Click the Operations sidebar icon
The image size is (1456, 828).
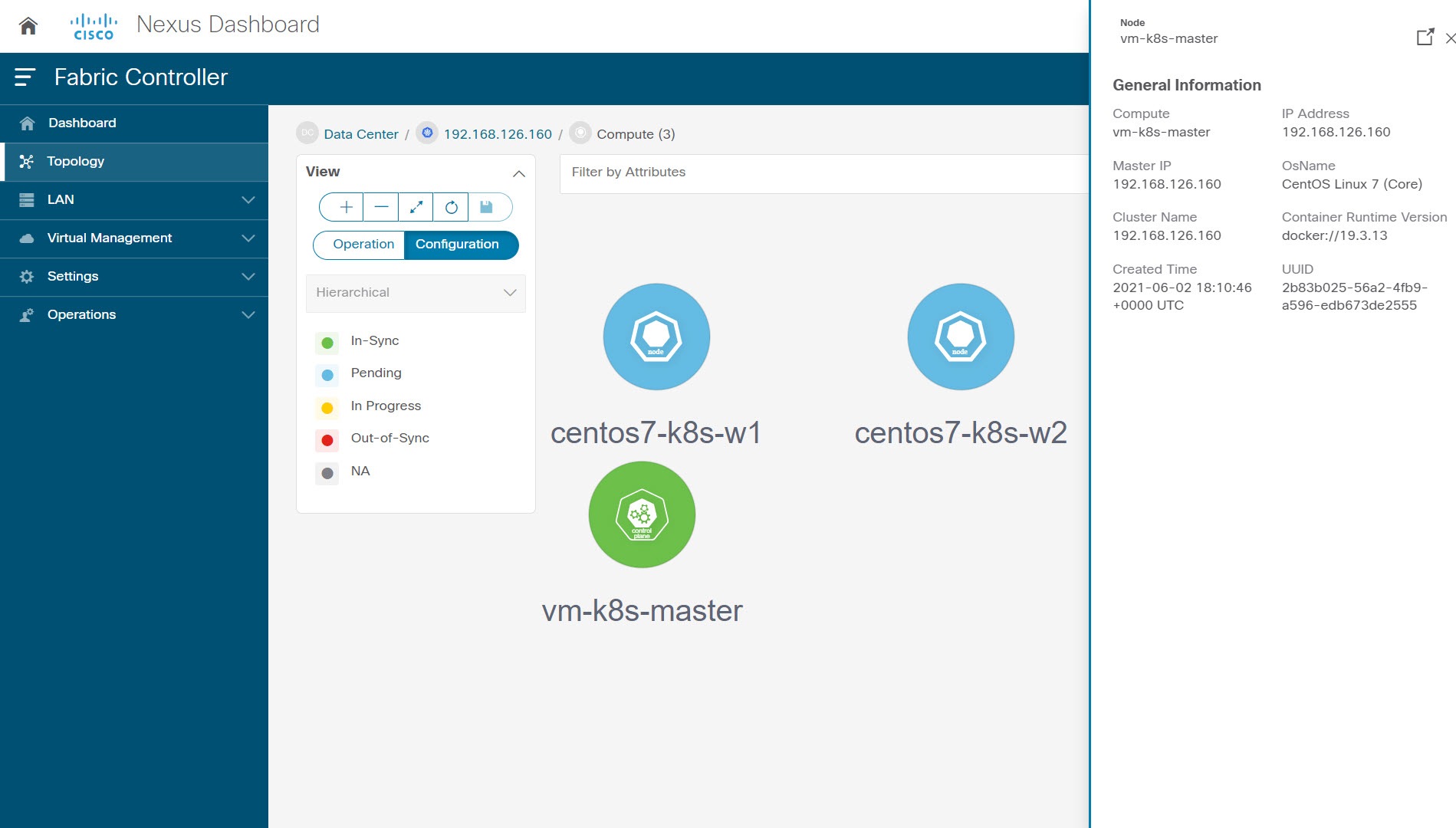point(27,315)
